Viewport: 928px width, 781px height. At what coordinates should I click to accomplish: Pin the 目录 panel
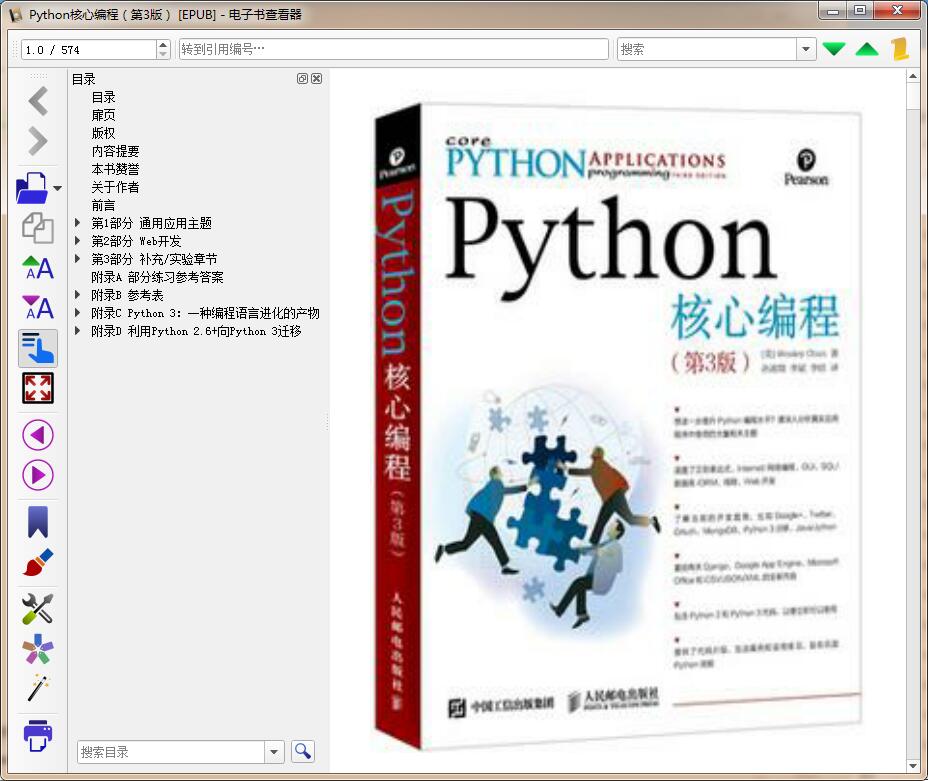[x=302, y=79]
